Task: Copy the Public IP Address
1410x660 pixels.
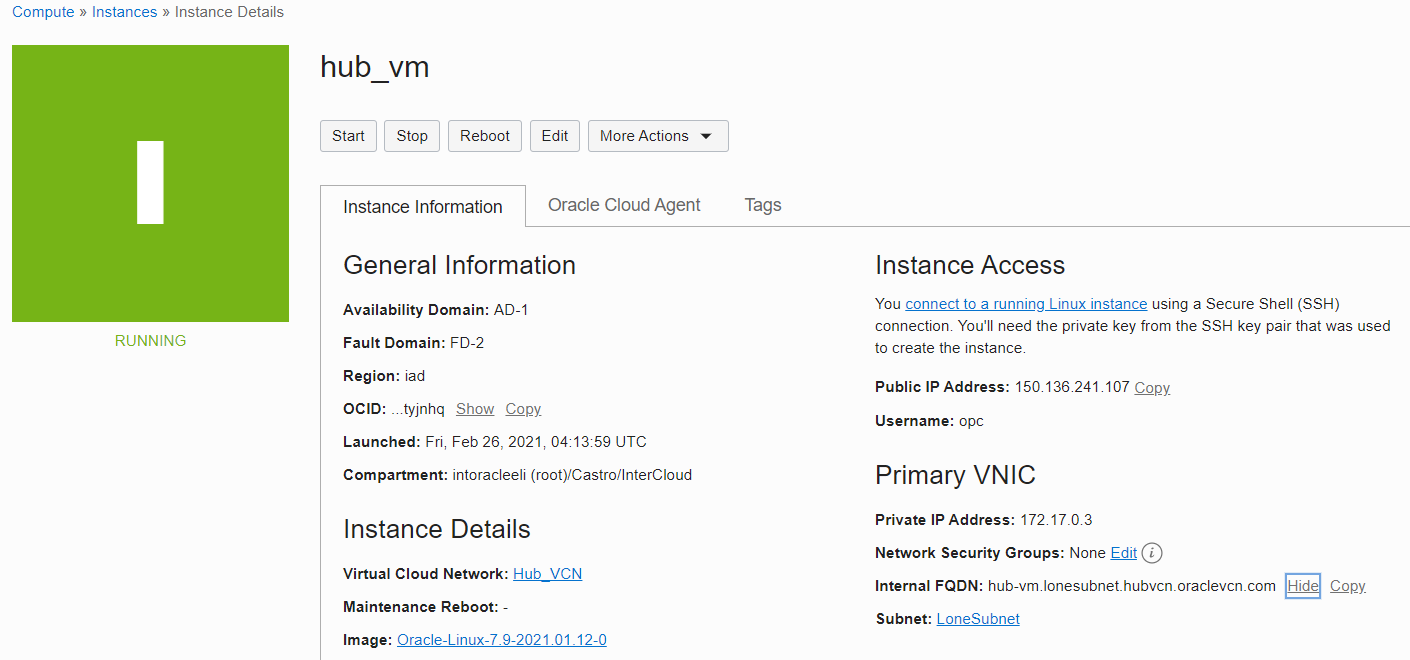Action: coord(1152,388)
